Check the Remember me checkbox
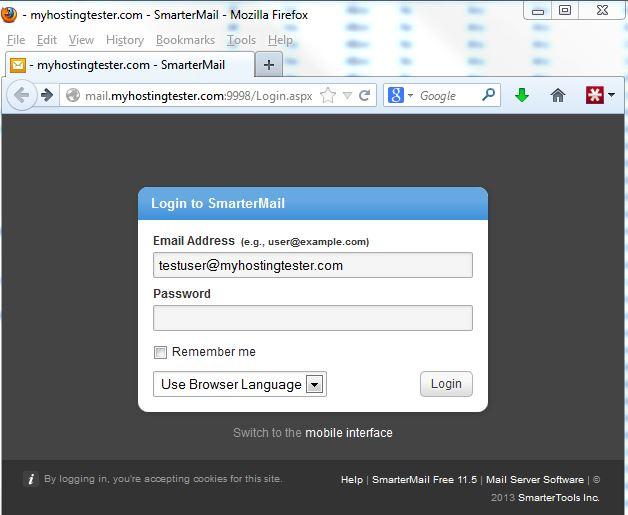The image size is (628, 515). pyautogui.click(x=160, y=352)
